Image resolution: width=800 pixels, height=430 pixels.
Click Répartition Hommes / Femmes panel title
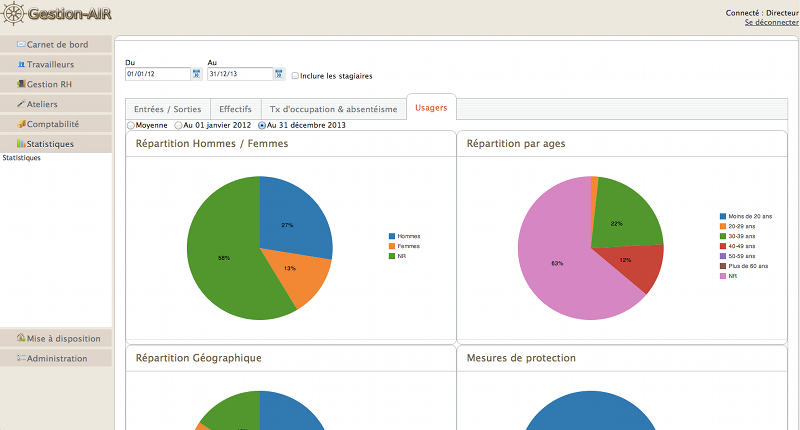coord(212,144)
